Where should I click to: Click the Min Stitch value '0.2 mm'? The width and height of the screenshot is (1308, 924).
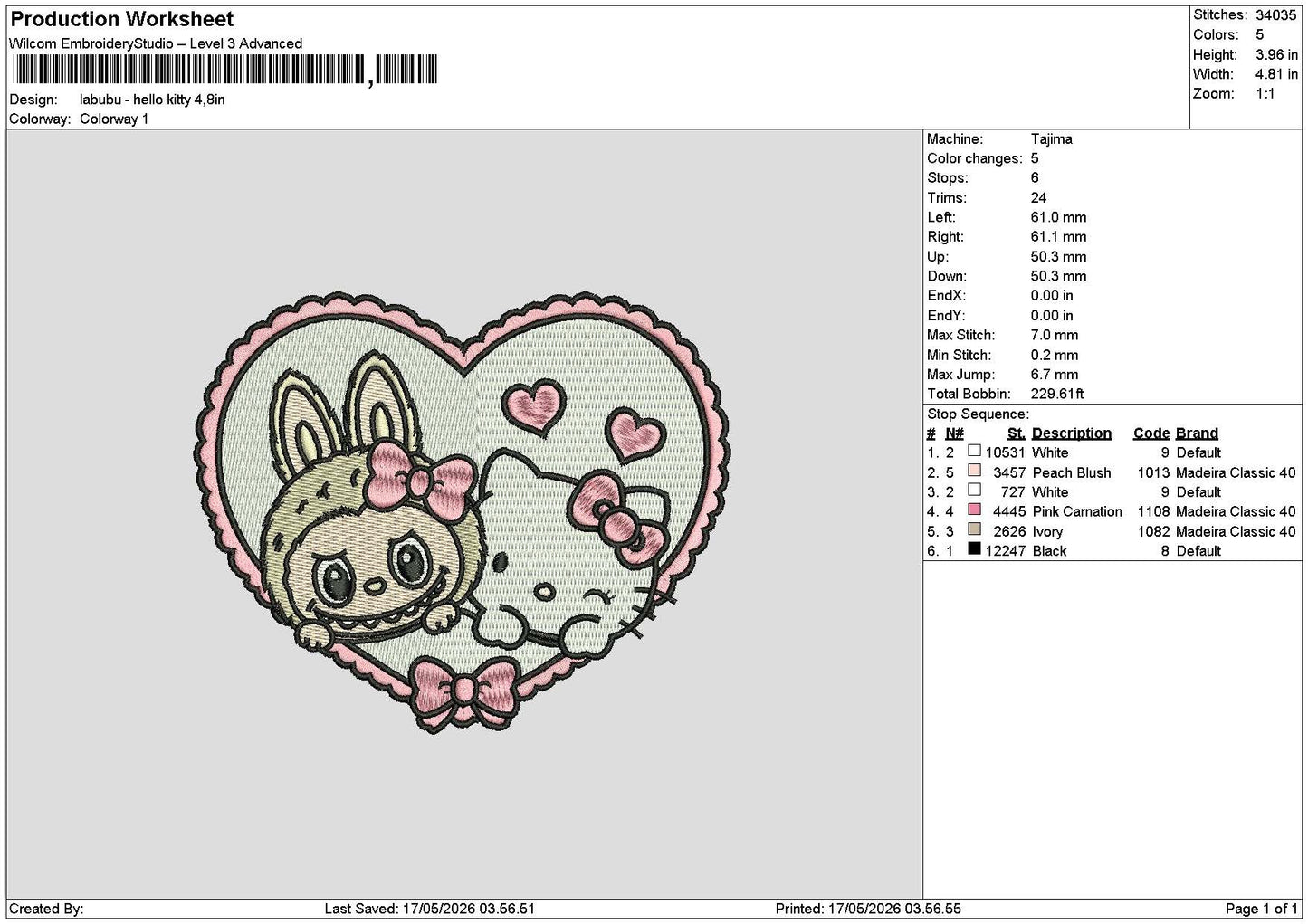coord(1055,355)
